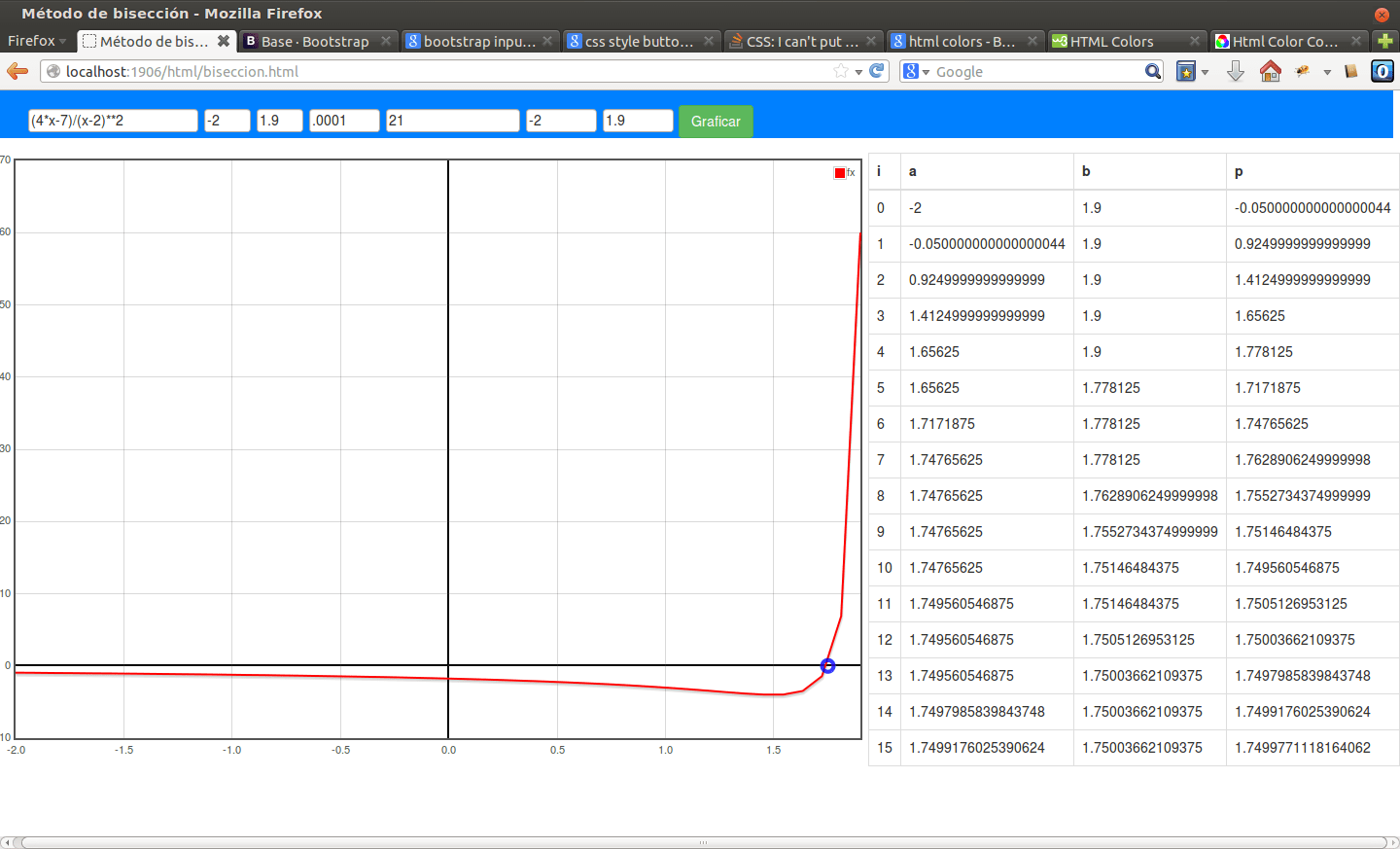Click p value 1.7499771118164062 in row 15
The image size is (1400, 849).
pos(1303,748)
